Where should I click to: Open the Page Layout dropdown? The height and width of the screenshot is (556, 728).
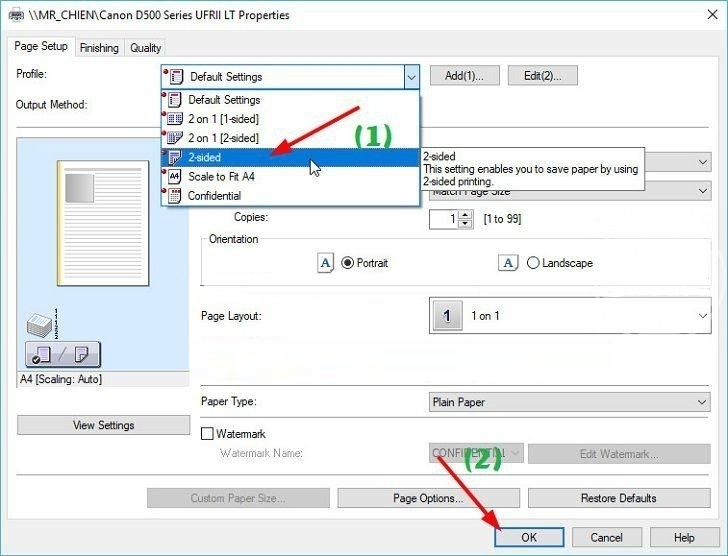(570, 316)
